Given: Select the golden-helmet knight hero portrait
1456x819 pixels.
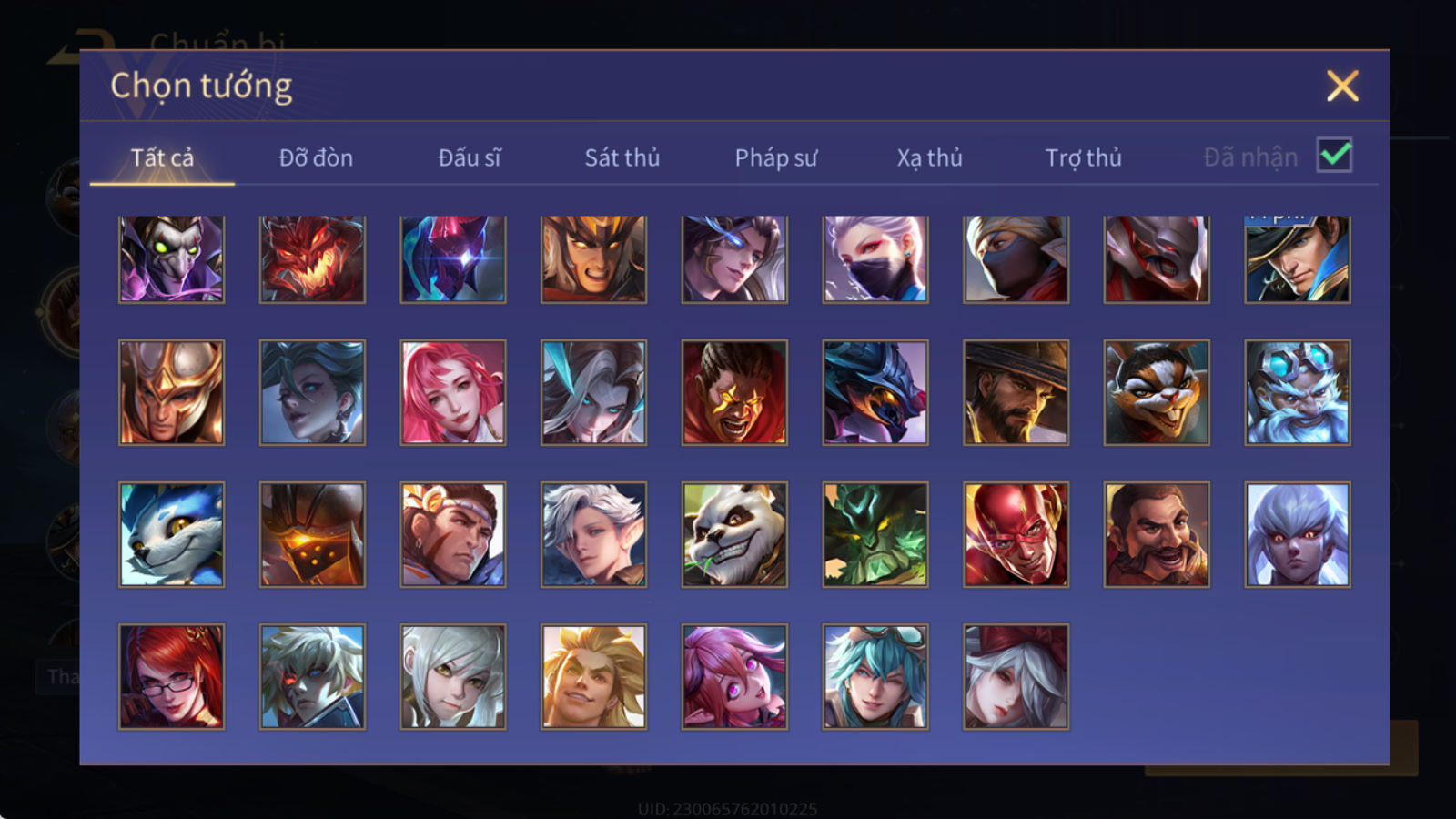Looking at the screenshot, I should pyautogui.click(x=171, y=392).
